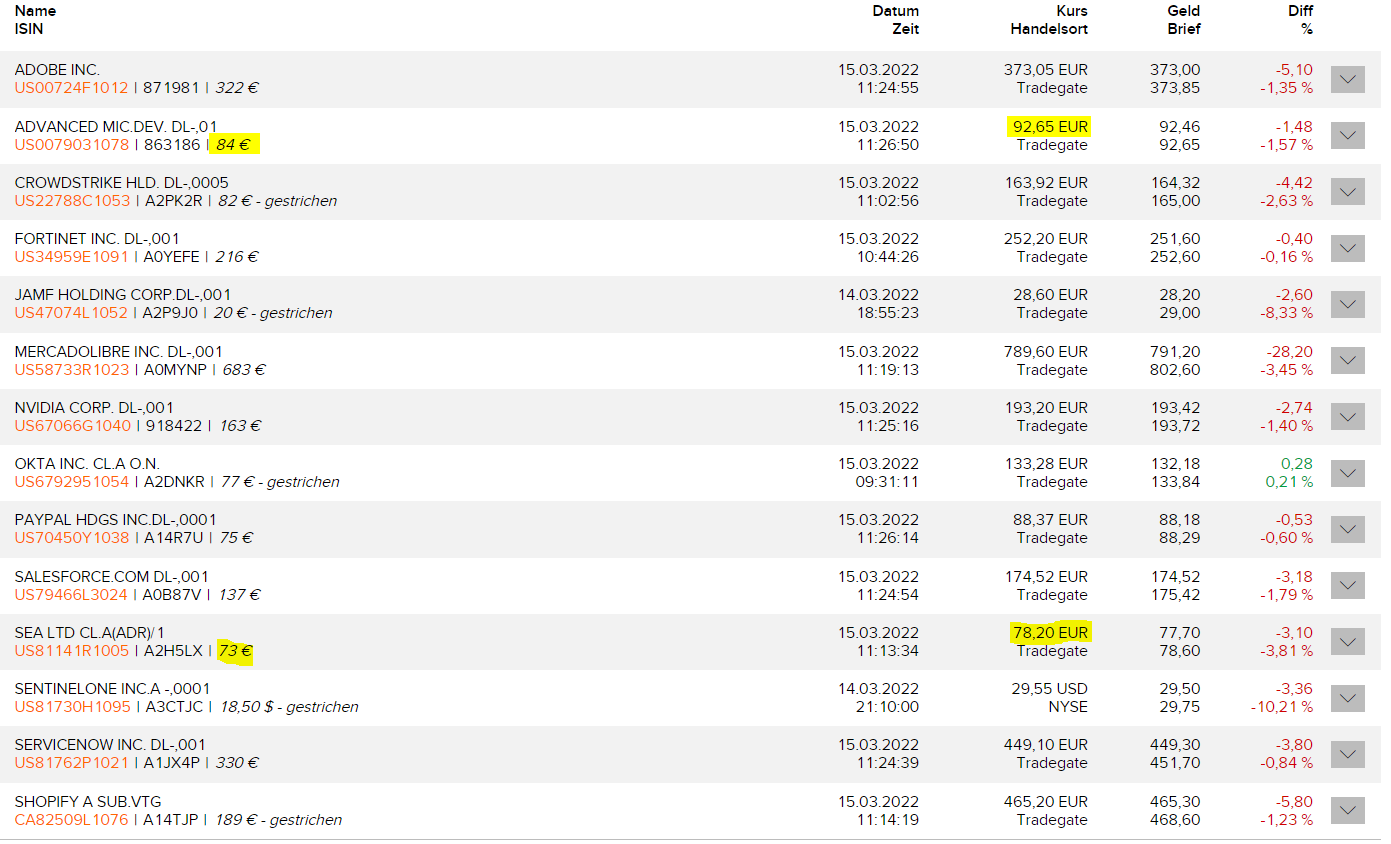Open CrowdStrike ISIN link US22788C1053
Screen dimensions: 1391x844
[x=72, y=201]
